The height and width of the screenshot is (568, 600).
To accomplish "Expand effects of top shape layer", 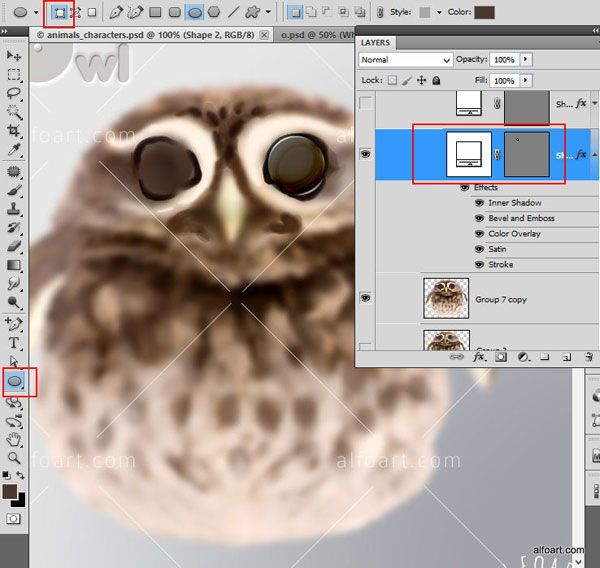I will pyautogui.click(x=595, y=103).
